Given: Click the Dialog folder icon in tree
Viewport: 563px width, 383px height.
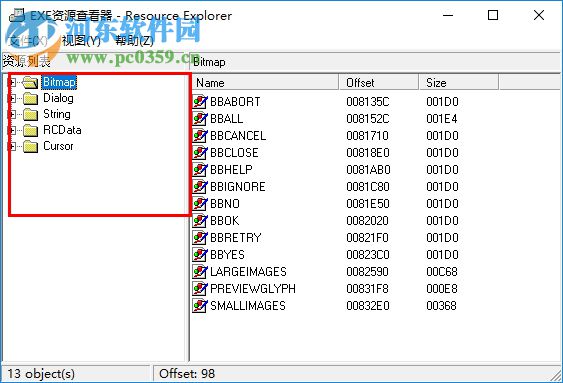Looking at the screenshot, I should point(31,98).
